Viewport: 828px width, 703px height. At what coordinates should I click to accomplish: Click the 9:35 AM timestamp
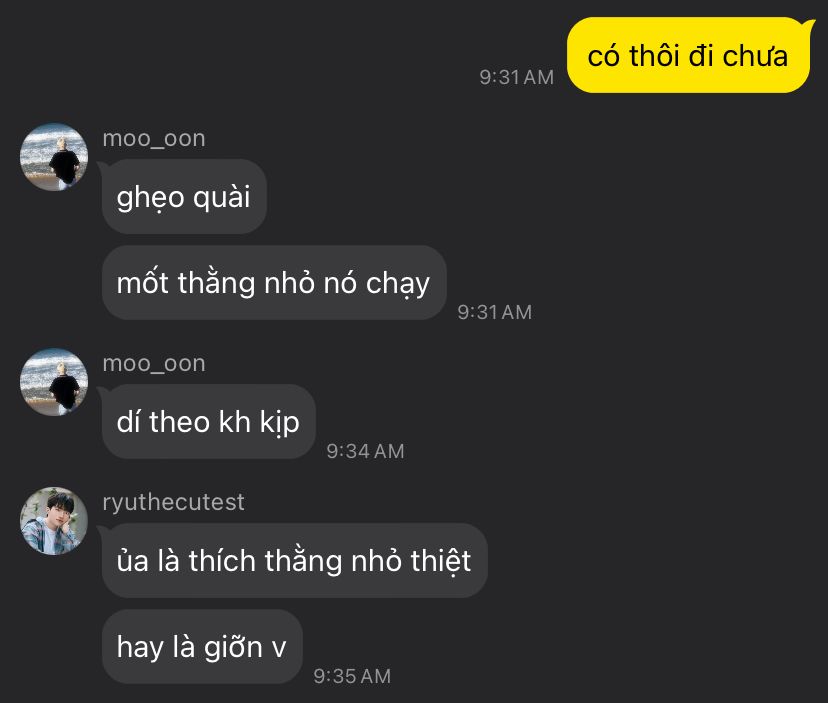pyautogui.click(x=352, y=676)
